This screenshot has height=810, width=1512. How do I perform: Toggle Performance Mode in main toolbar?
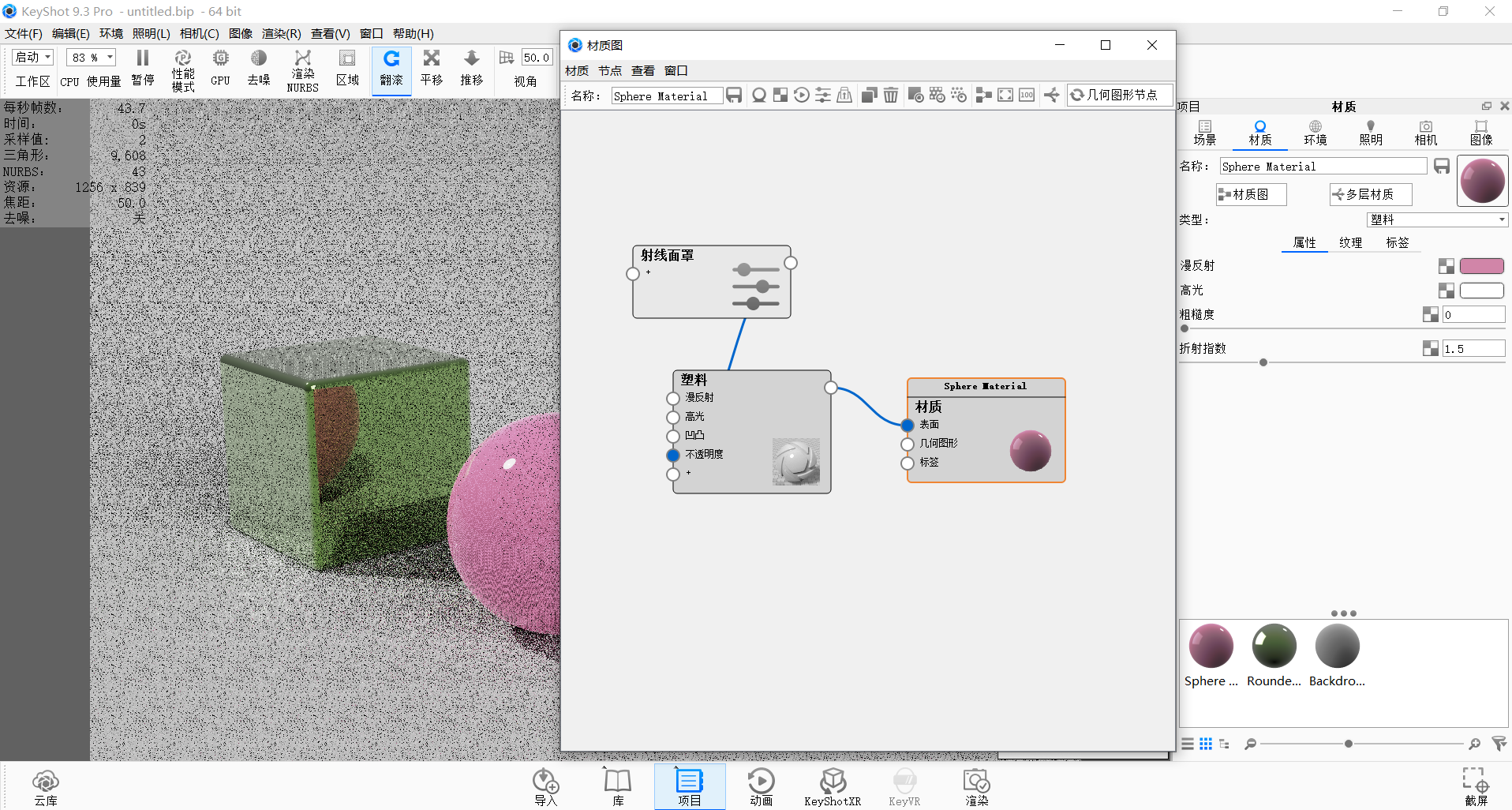(x=183, y=70)
